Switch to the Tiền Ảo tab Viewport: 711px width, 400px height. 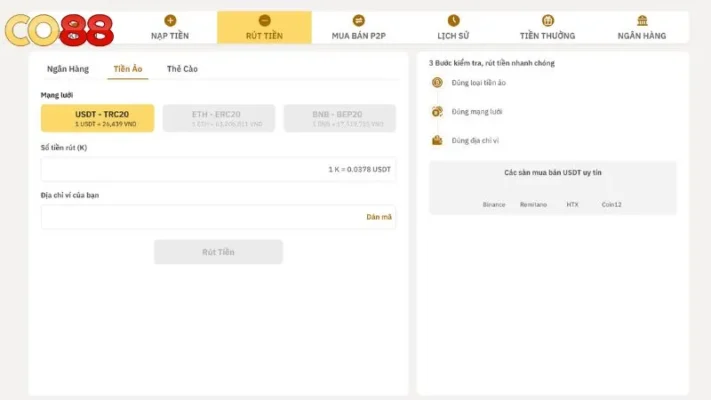tap(128, 69)
